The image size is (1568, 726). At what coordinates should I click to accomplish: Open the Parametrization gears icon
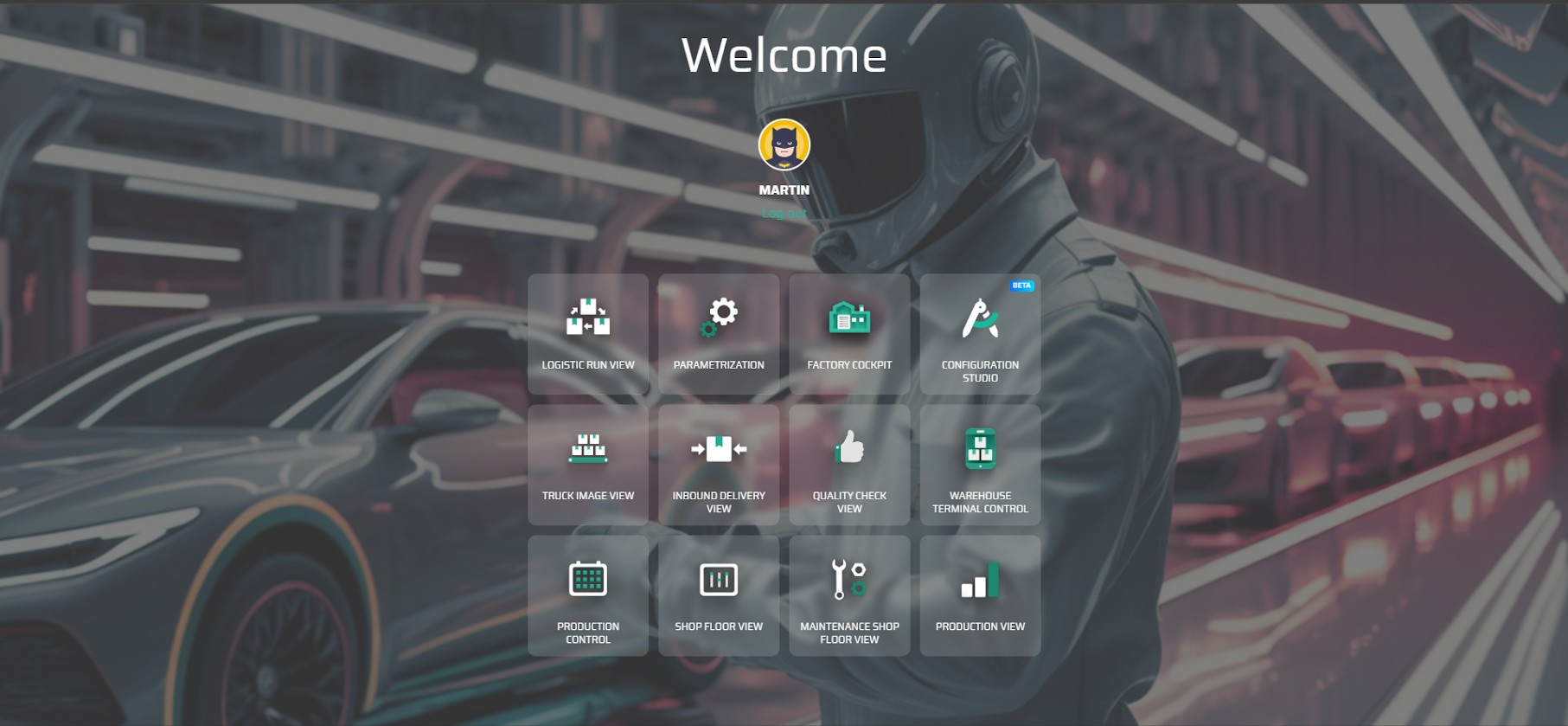tap(719, 317)
